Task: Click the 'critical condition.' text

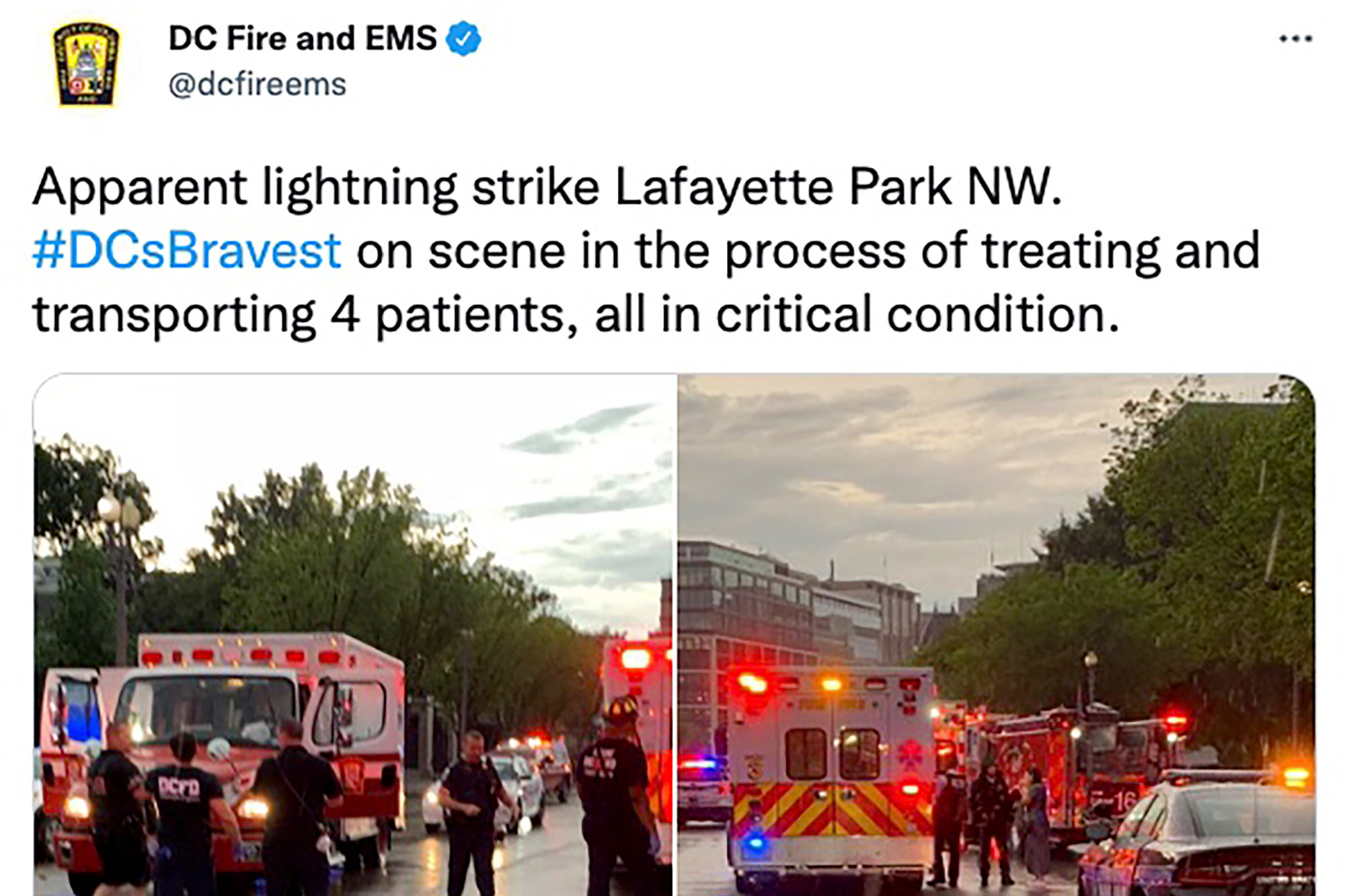Action: [917, 314]
